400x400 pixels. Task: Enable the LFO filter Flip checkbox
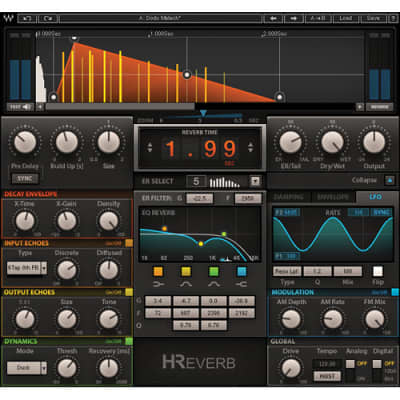pyautogui.click(x=377, y=271)
